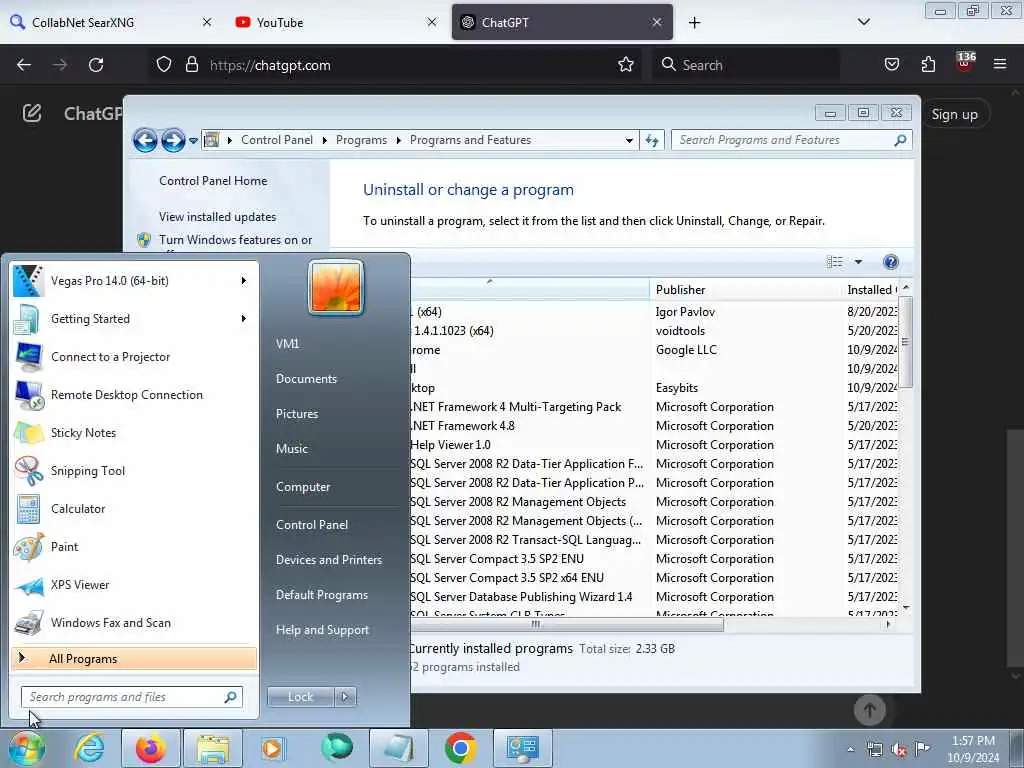Open Google Chrome from taskbar
This screenshot has width=1024, height=768.
[x=460, y=748]
